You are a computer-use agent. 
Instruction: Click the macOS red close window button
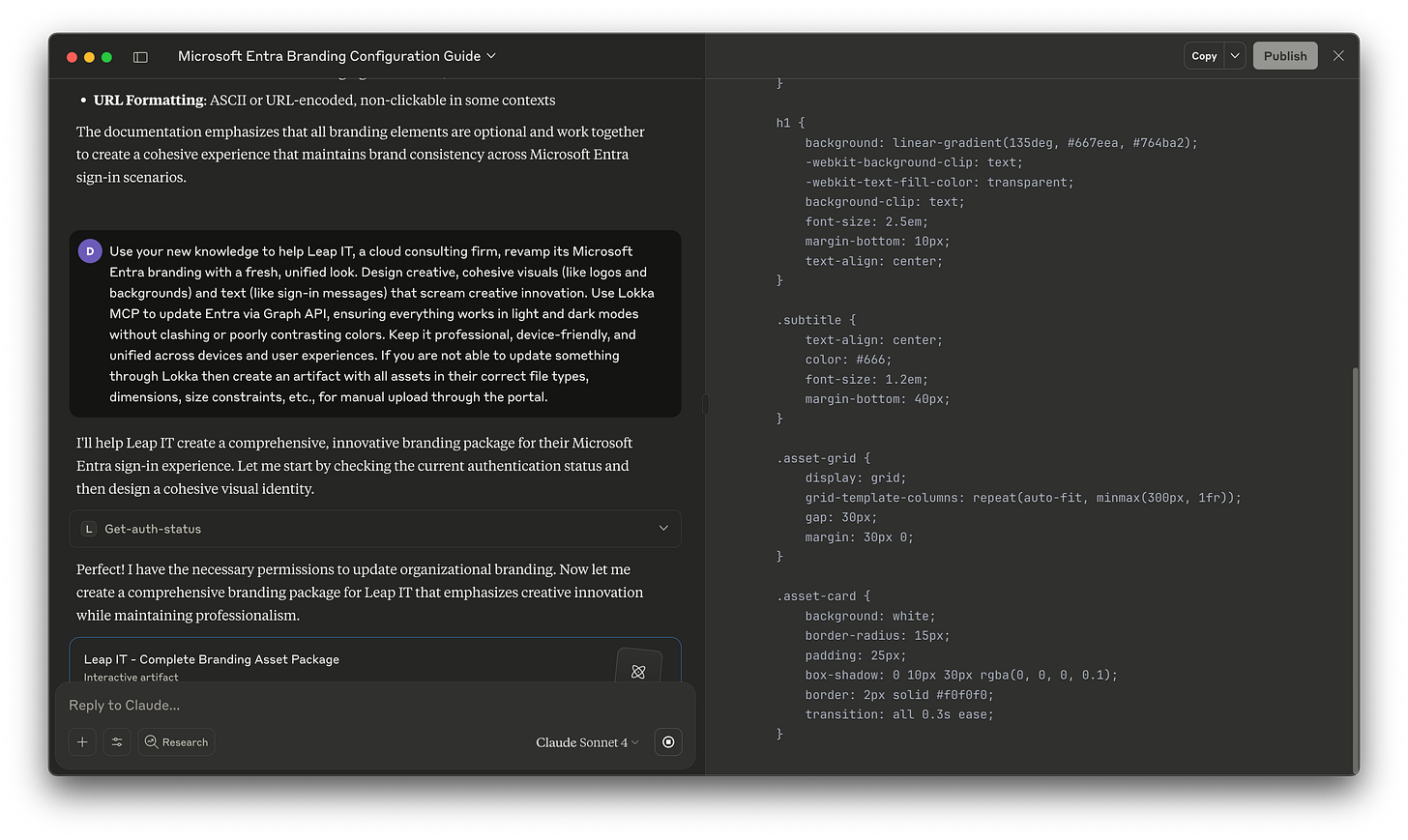[72, 57]
